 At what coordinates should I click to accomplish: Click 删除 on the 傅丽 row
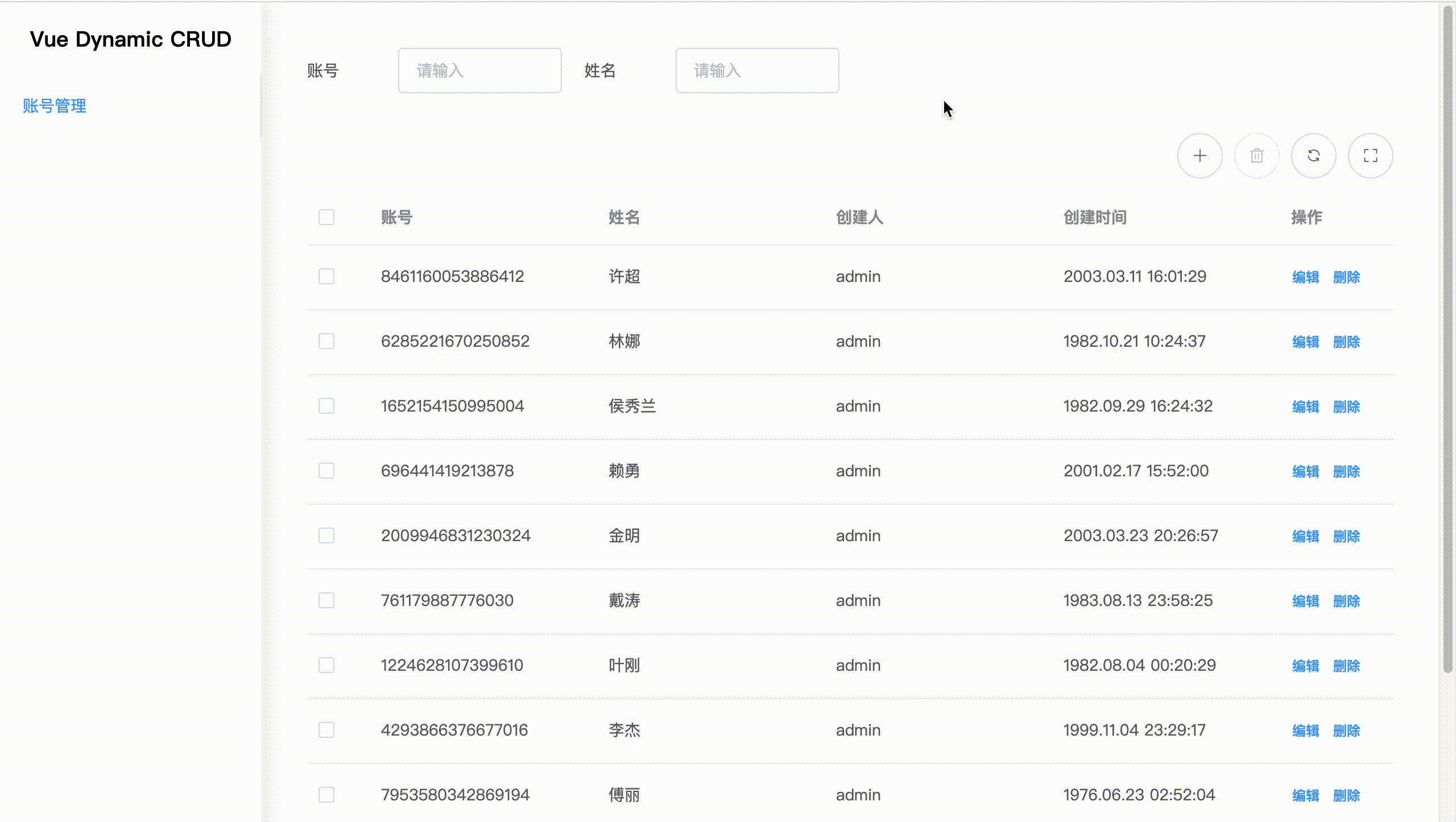click(1346, 795)
